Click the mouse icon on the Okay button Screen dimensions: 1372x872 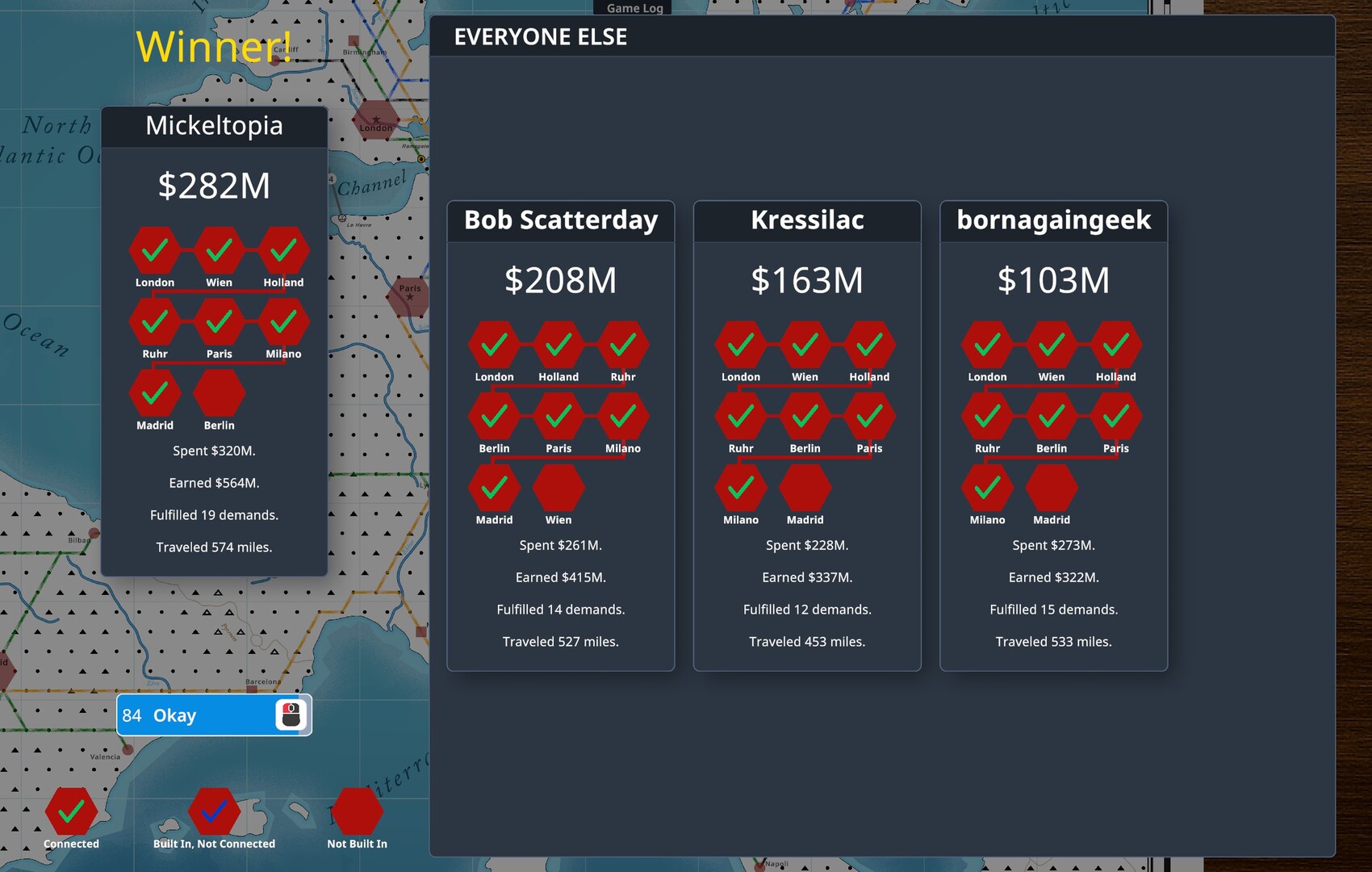click(x=291, y=715)
